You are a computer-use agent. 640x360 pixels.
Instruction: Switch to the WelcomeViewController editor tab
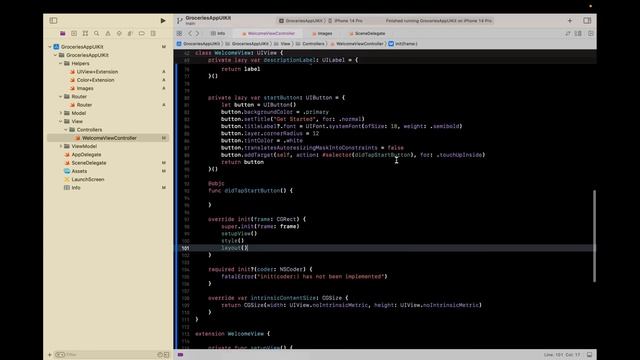click(268, 33)
